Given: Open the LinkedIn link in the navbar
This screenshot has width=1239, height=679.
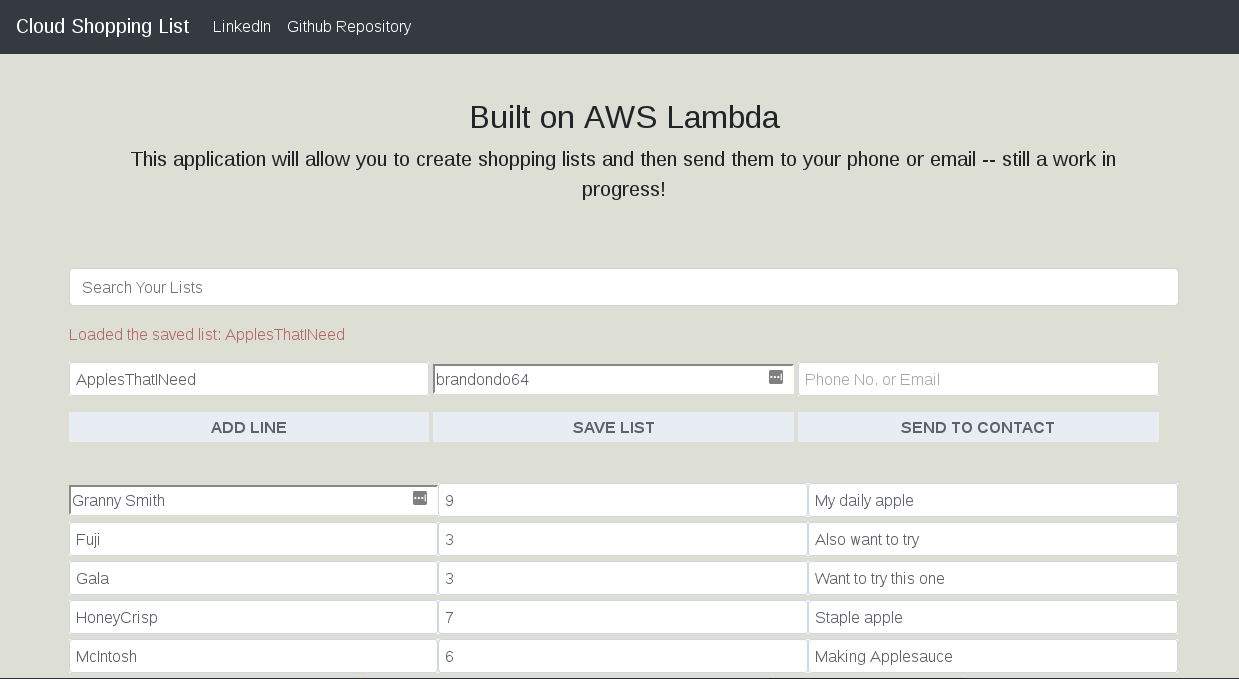Looking at the screenshot, I should click(x=241, y=27).
